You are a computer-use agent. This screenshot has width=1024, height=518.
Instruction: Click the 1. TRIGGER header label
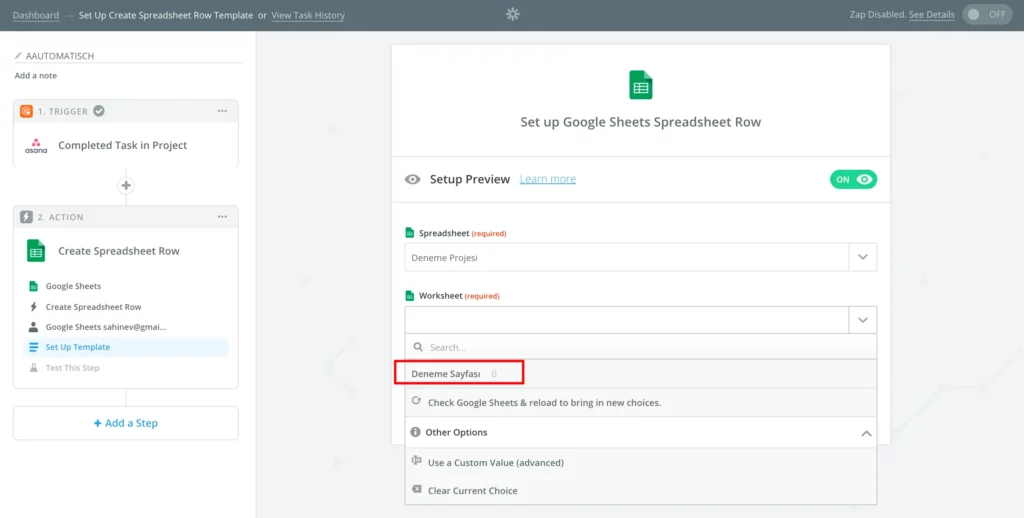pos(63,112)
